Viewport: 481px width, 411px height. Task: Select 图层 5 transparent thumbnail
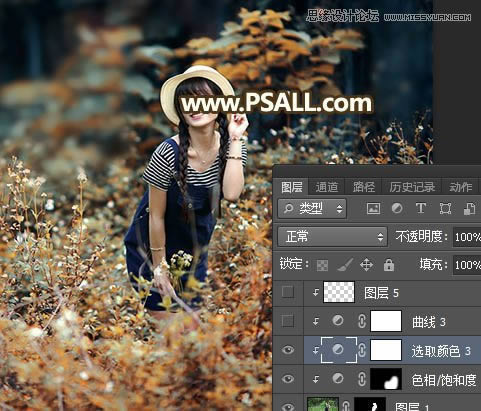339,292
